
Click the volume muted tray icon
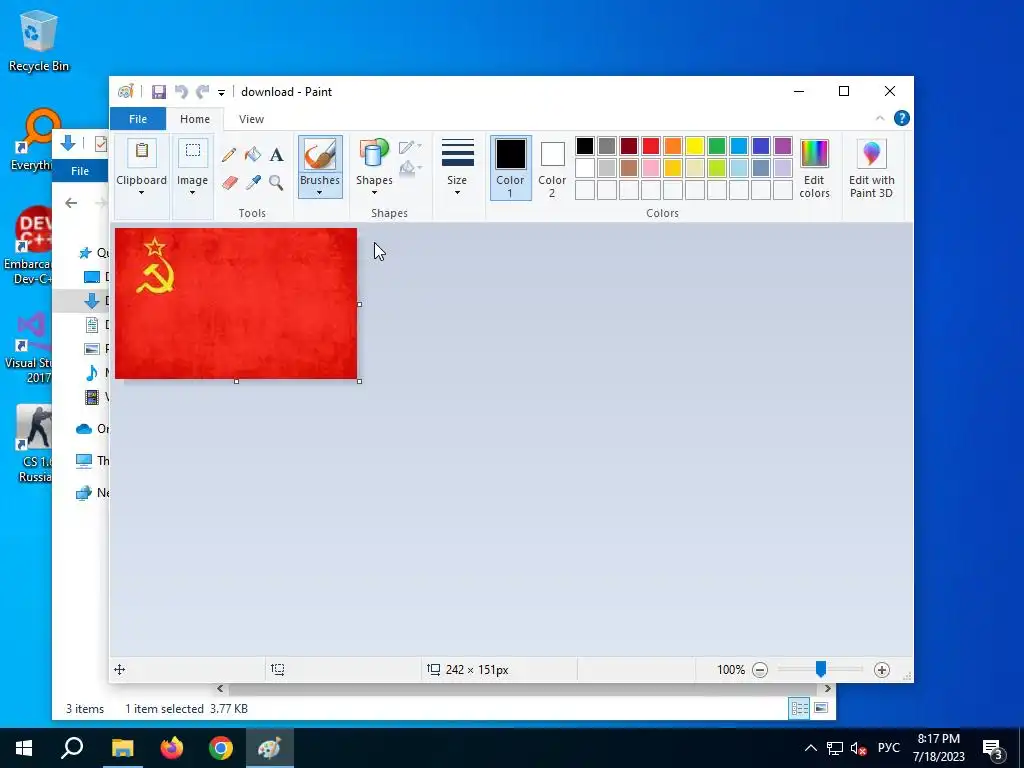[858, 748]
